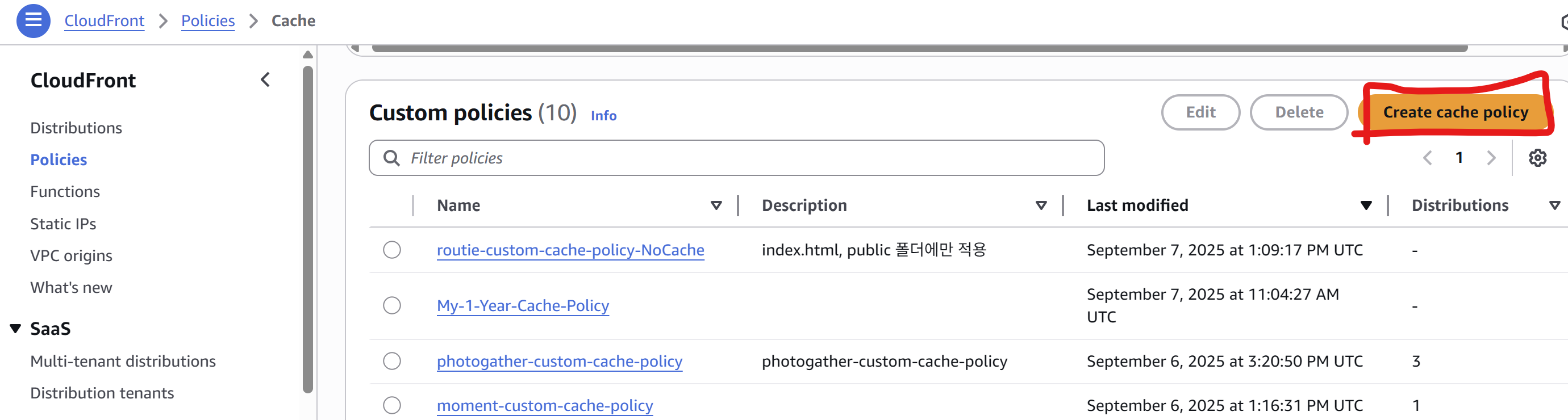This screenshot has height=420, width=1568.
Task: Focus the Filter policies search field
Action: click(x=736, y=158)
